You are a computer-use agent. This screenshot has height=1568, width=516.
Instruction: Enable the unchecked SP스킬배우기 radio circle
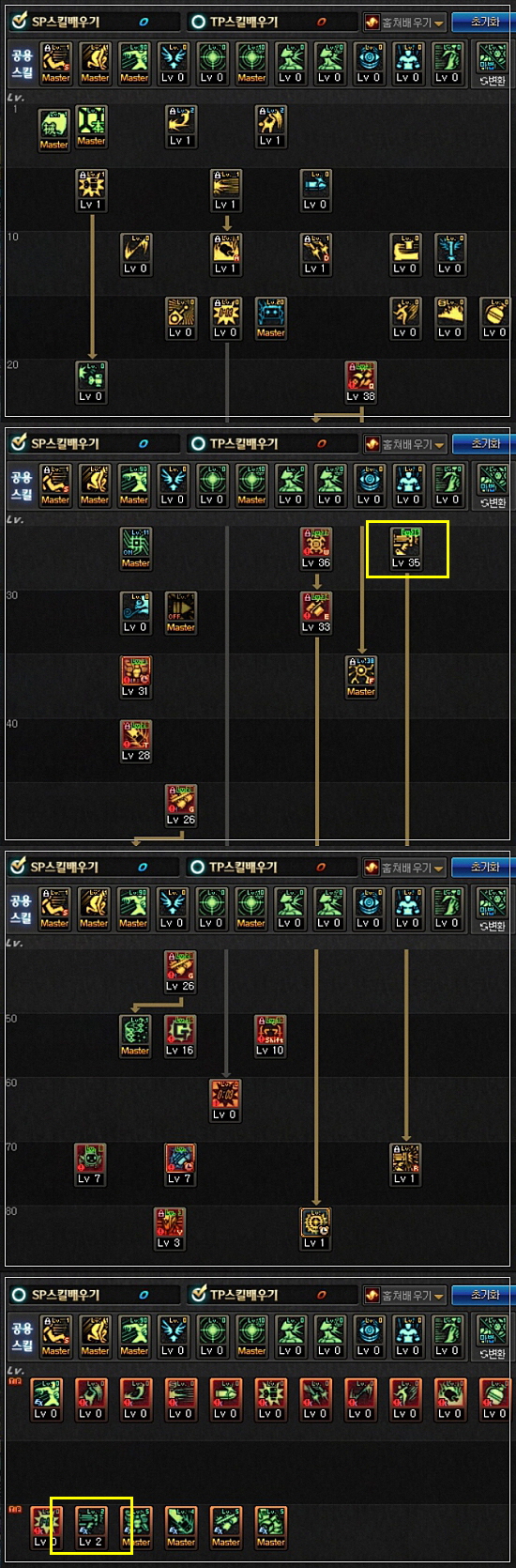point(18,1295)
